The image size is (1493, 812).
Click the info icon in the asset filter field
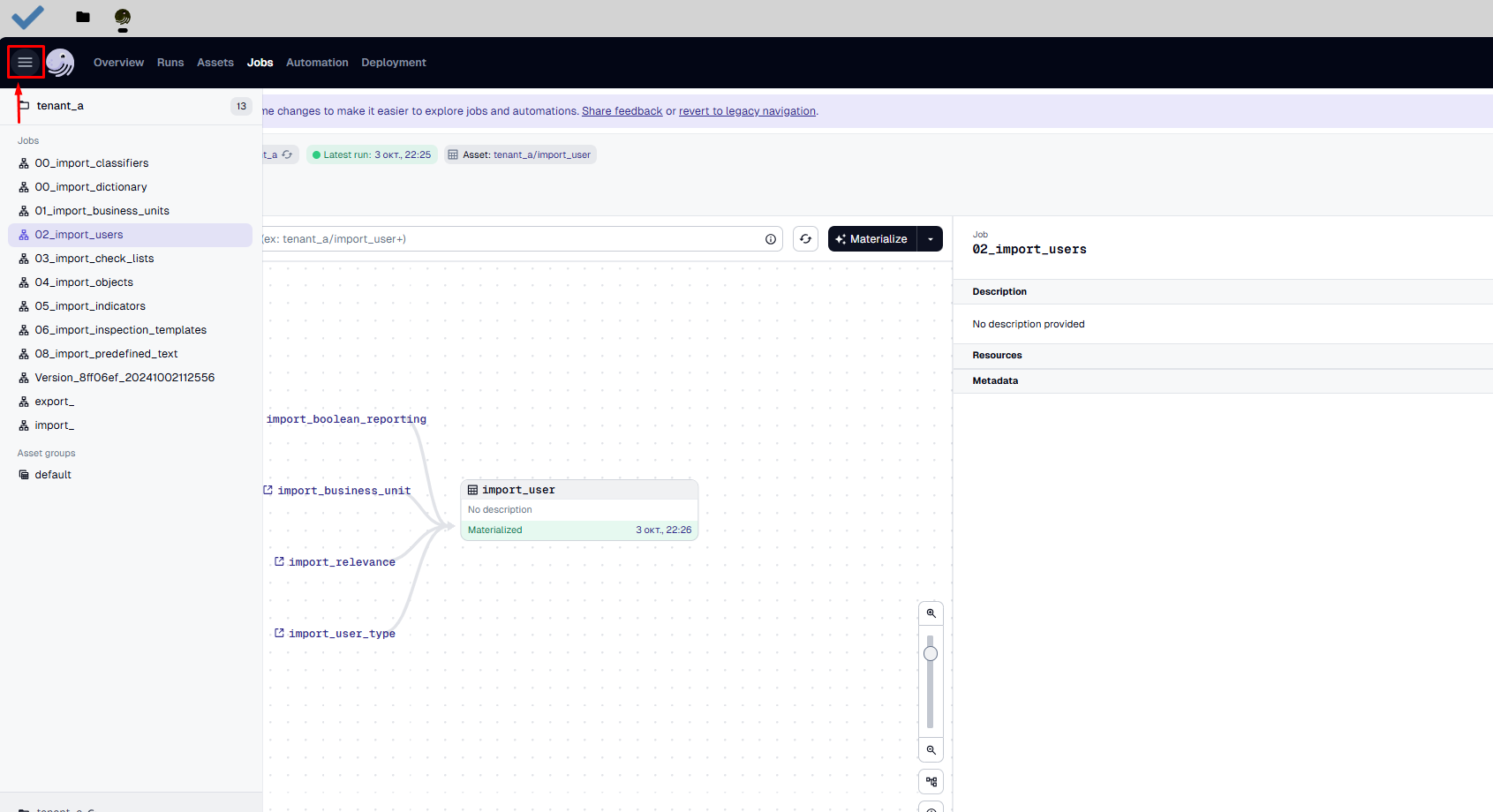pos(771,239)
